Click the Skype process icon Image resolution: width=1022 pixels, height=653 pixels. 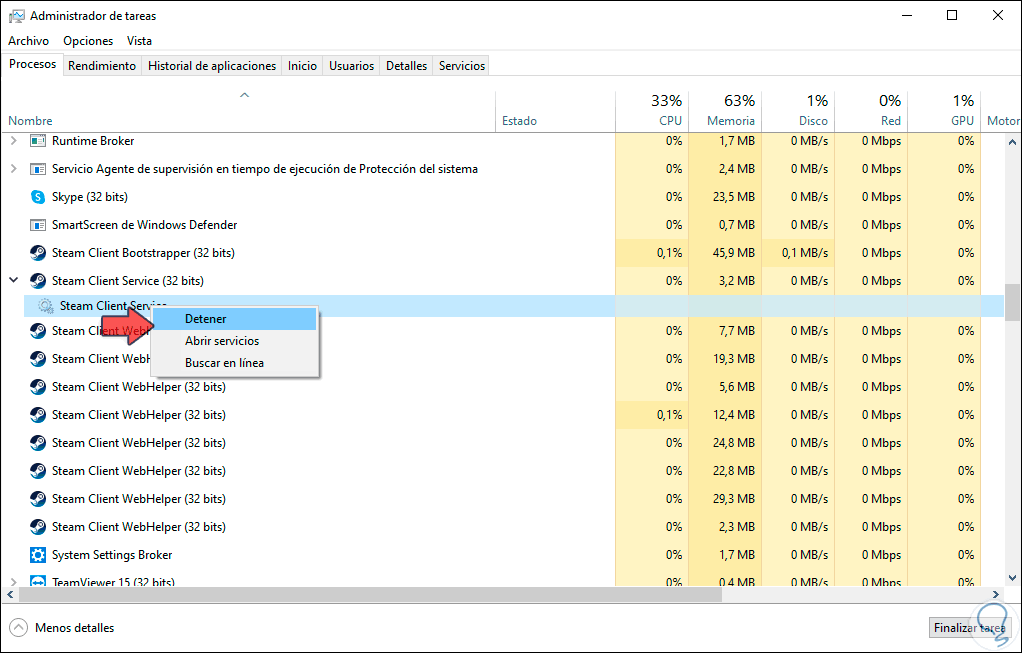pyautogui.click(x=38, y=197)
